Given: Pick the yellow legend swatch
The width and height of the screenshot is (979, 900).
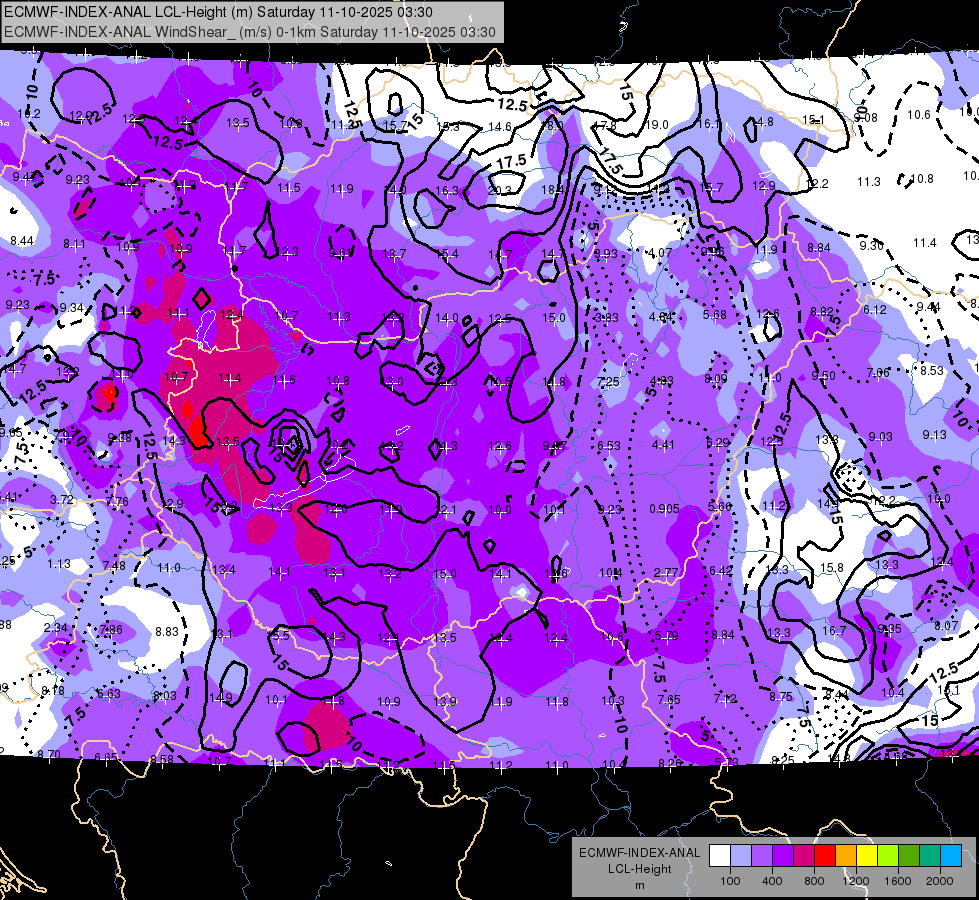Looking at the screenshot, I should point(867,855).
